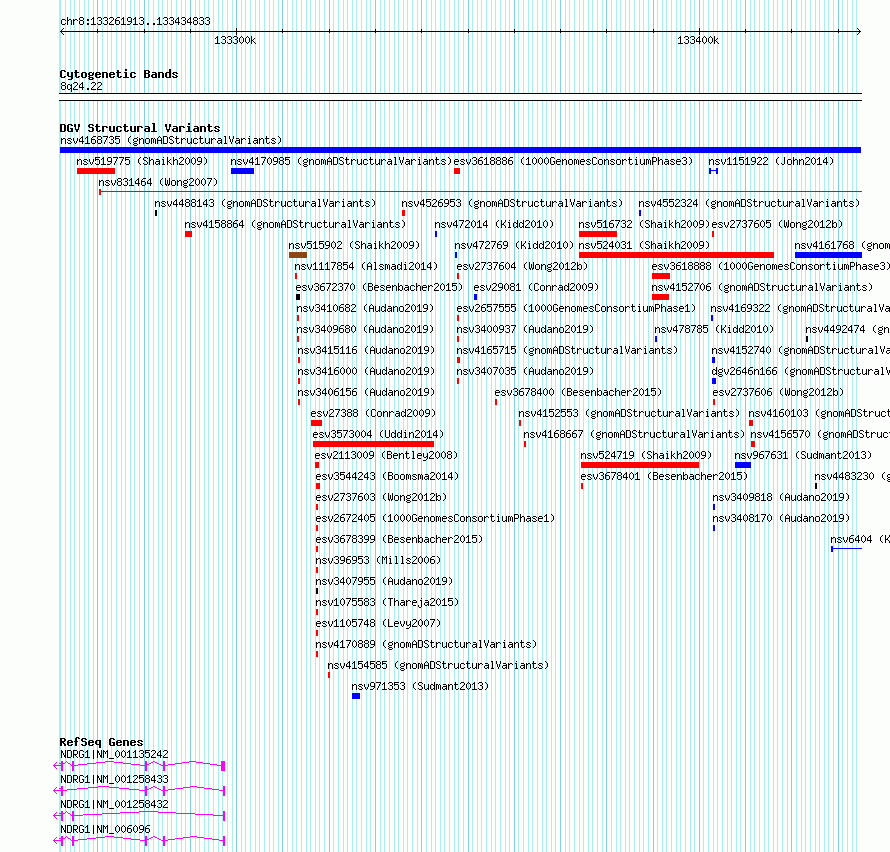Select esv2737604 (Wong2012b) label

[522, 266]
